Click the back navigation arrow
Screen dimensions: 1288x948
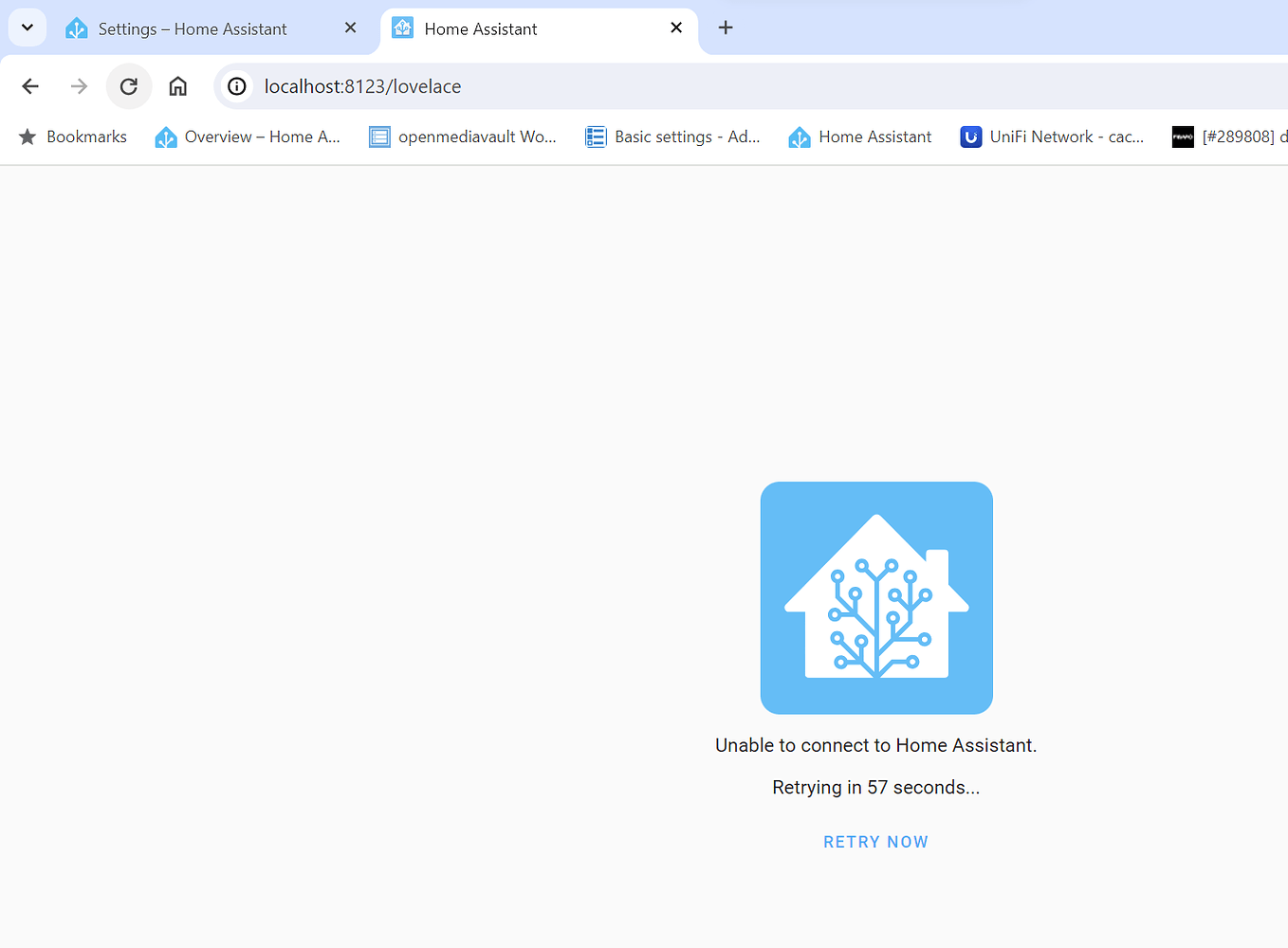point(29,86)
